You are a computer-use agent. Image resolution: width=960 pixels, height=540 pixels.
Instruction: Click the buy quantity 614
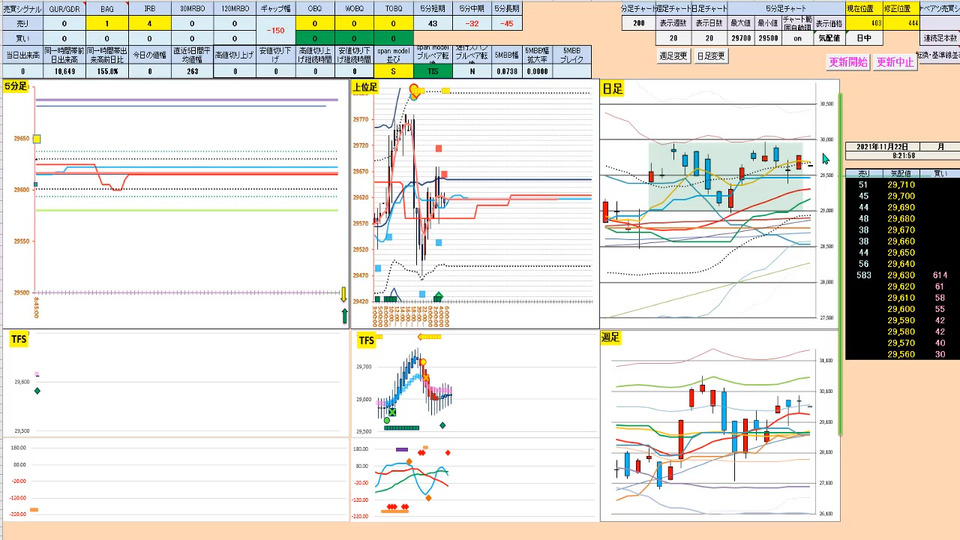(940, 276)
